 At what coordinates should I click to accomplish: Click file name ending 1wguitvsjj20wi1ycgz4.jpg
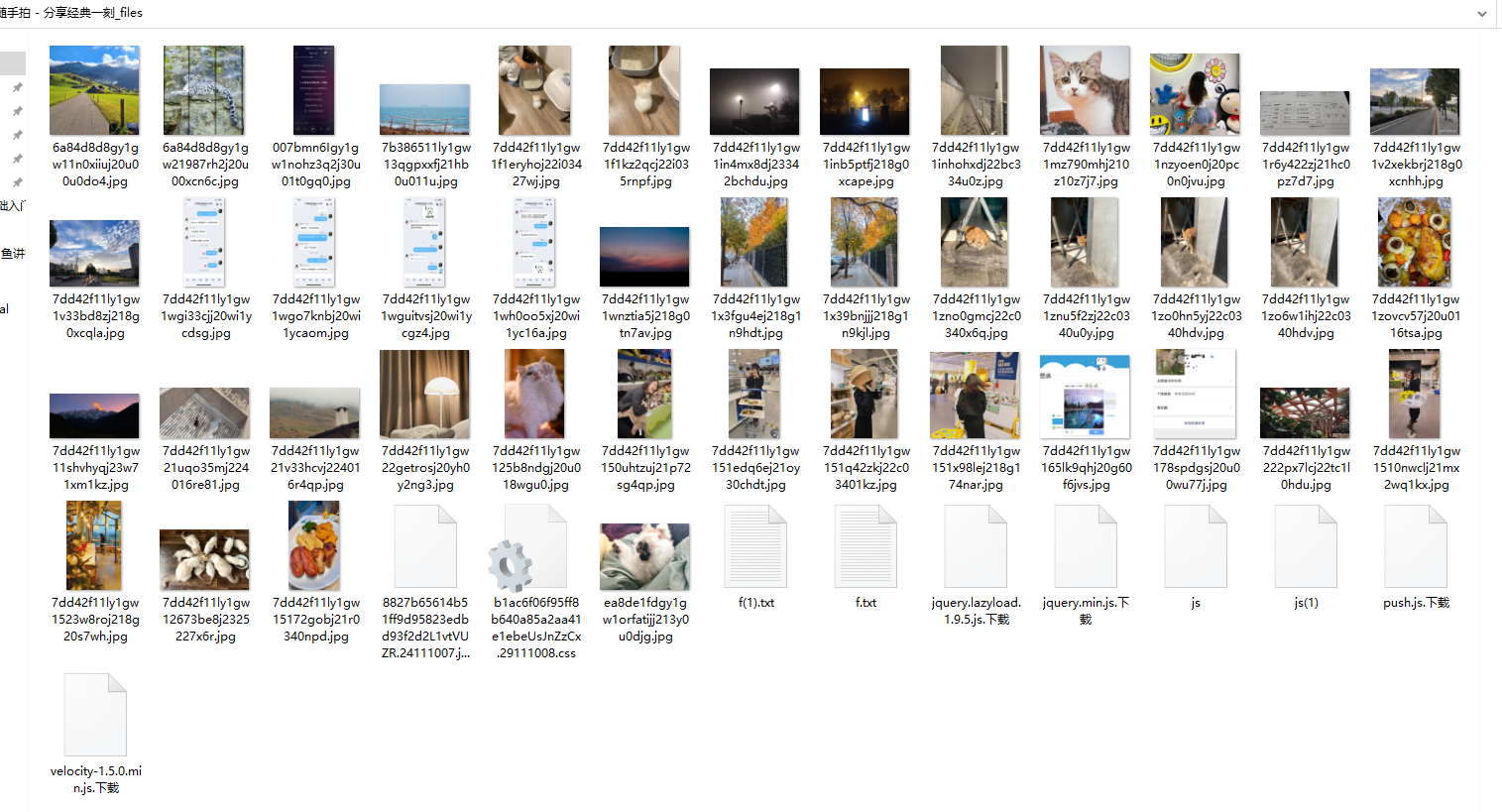[x=425, y=316]
